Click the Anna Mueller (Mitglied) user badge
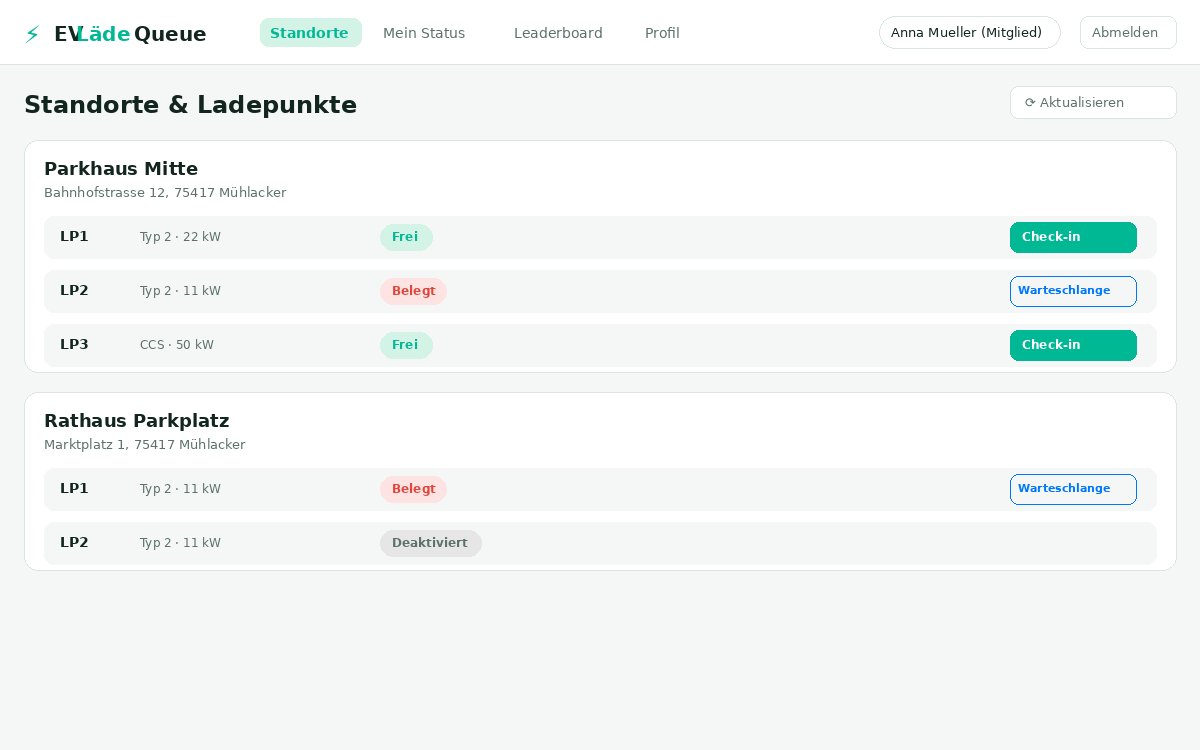 pos(969,33)
